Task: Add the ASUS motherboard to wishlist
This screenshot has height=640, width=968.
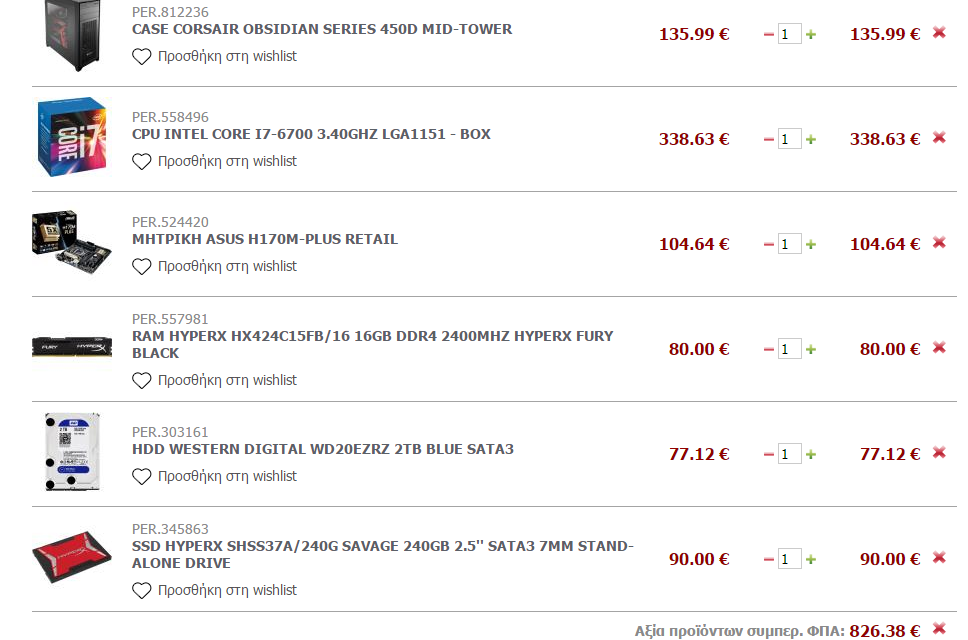Action: click(x=214, y=266)
